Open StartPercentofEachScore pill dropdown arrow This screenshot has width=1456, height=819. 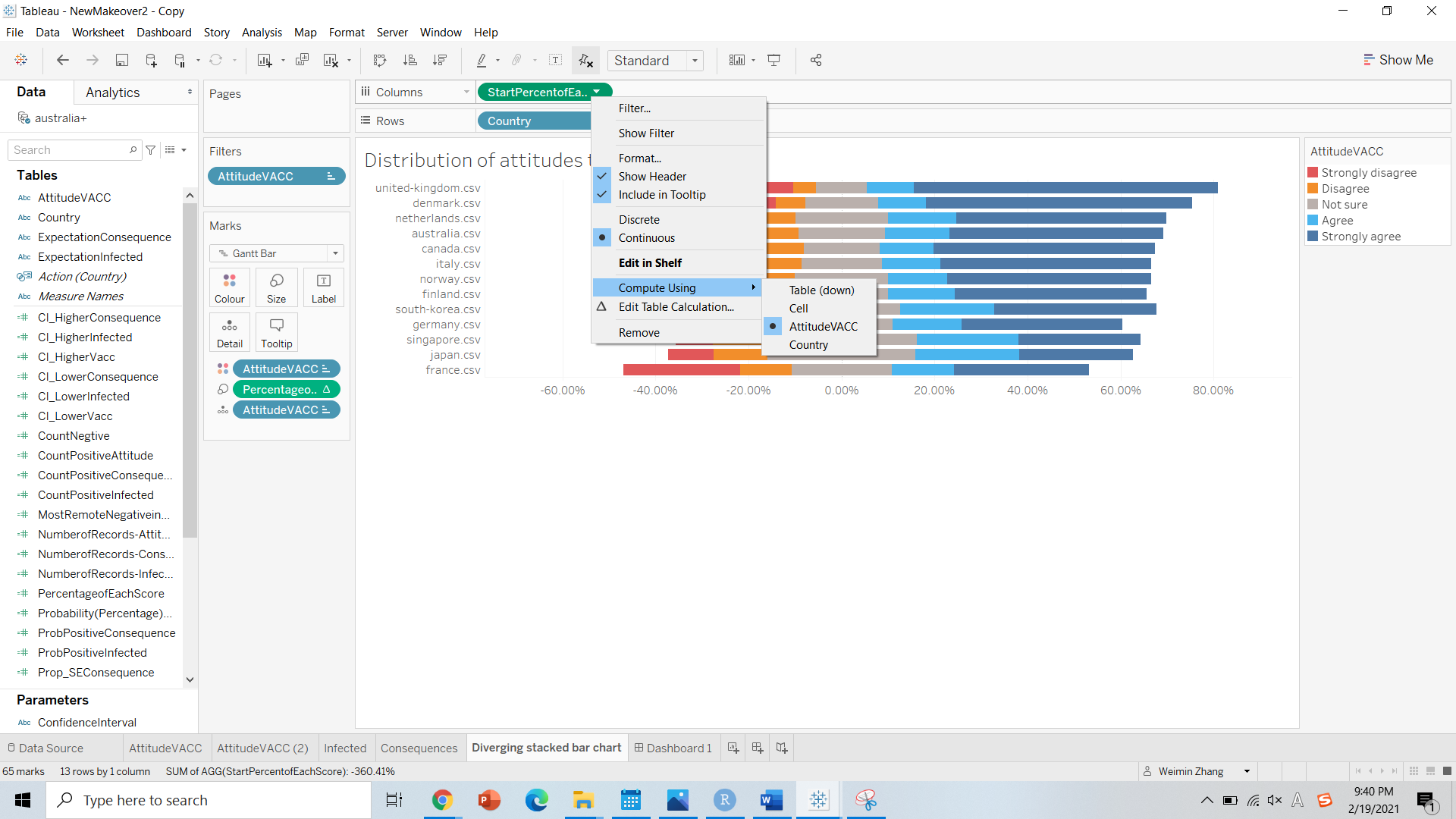coord(597,92)
